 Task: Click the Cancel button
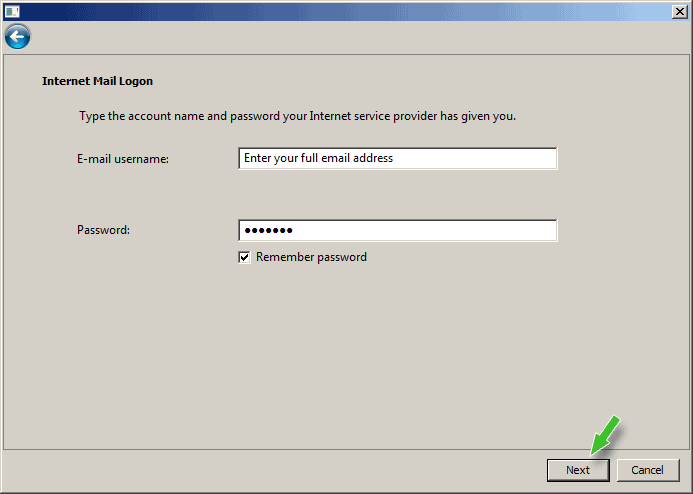(647, 469)
